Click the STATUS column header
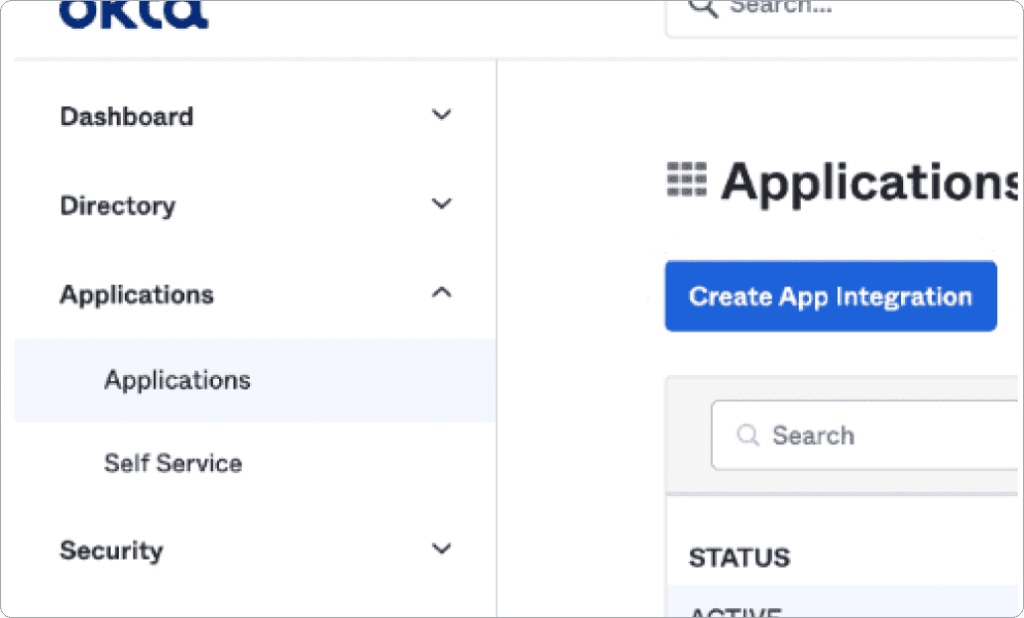This screenshot has width=1024, height=618. coord(739,557)
